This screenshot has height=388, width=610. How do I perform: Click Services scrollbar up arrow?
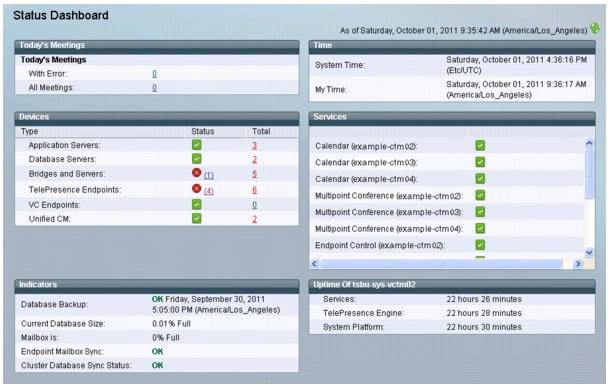[589, 143]
